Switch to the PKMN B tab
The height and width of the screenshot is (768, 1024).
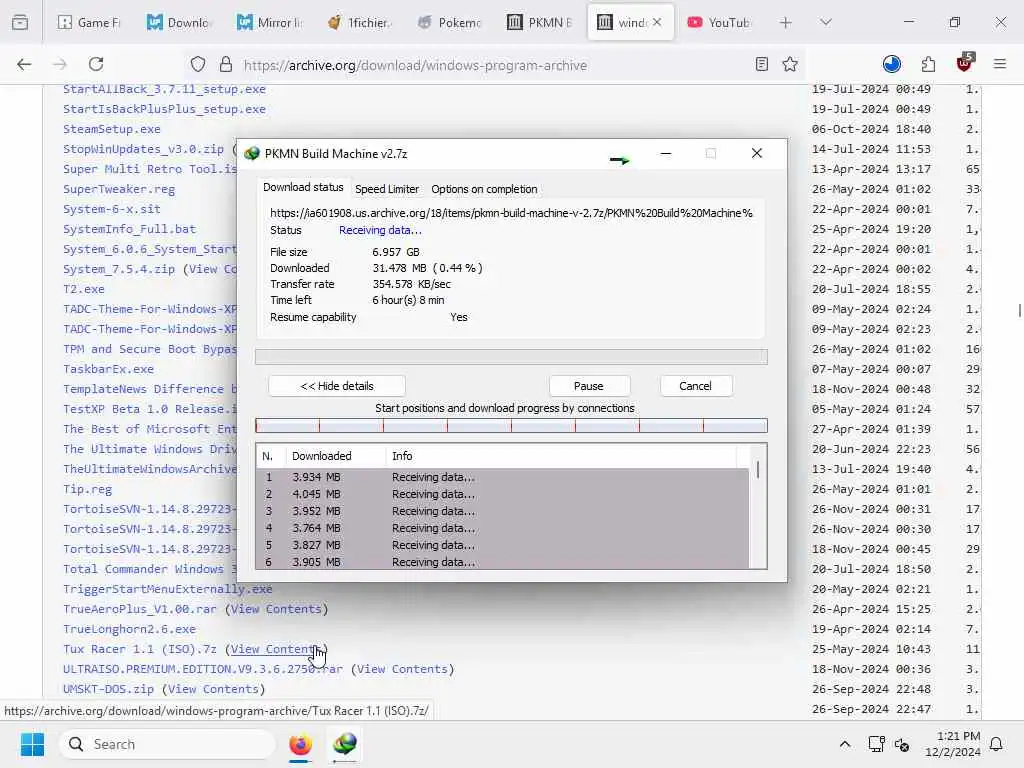click(x=539, y=22)
